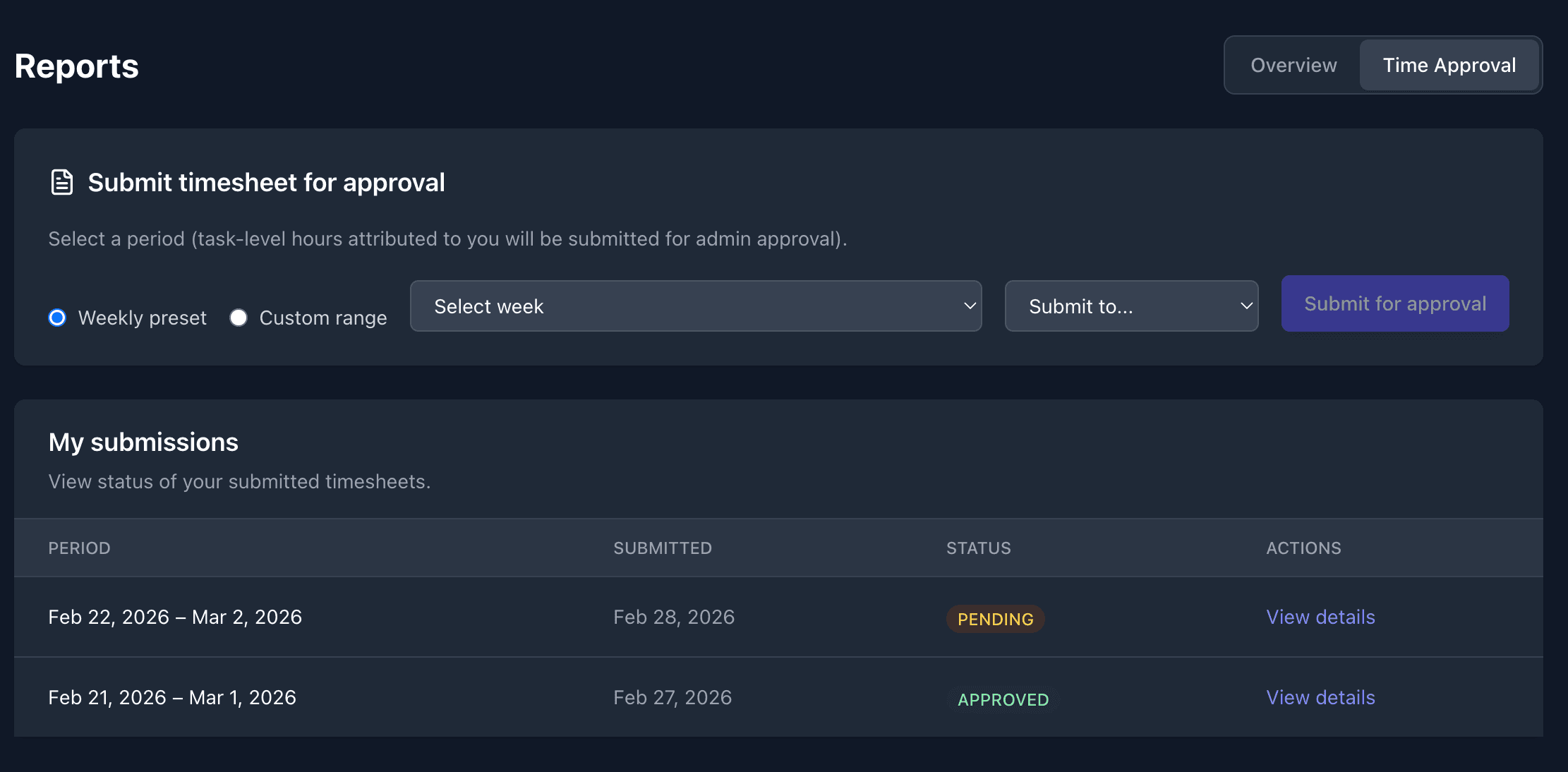The width and height of the screenshot is (1568, 772).
Task: Click the PERIOD column header
Action: (x=79, y=548)
